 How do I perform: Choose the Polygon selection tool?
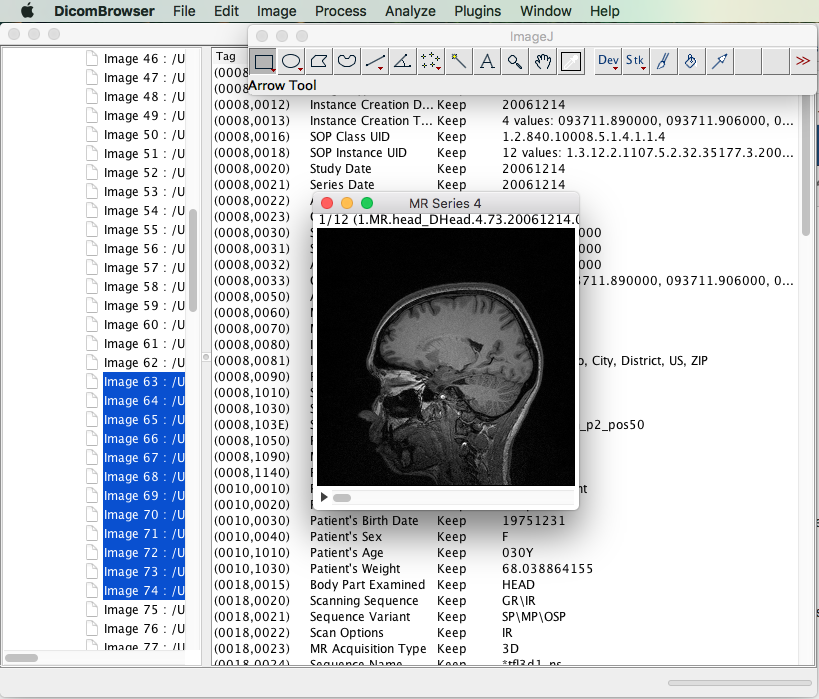pyautogui.click(x=319, y=62)
